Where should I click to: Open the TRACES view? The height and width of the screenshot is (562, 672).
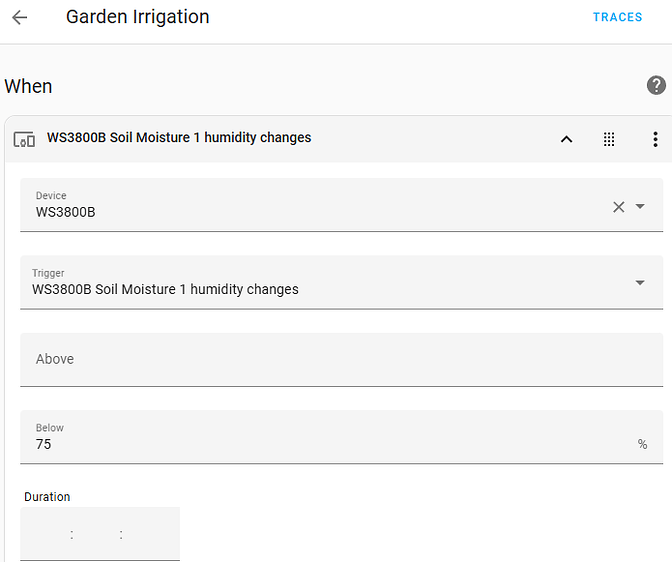(x=617, y=17)
